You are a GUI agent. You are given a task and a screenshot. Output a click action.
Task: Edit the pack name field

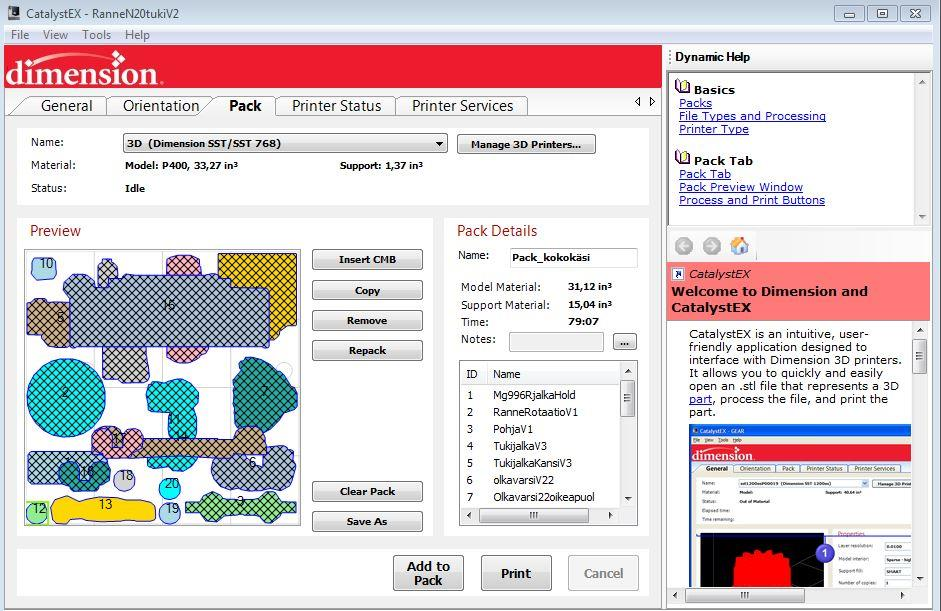[574, 257]
